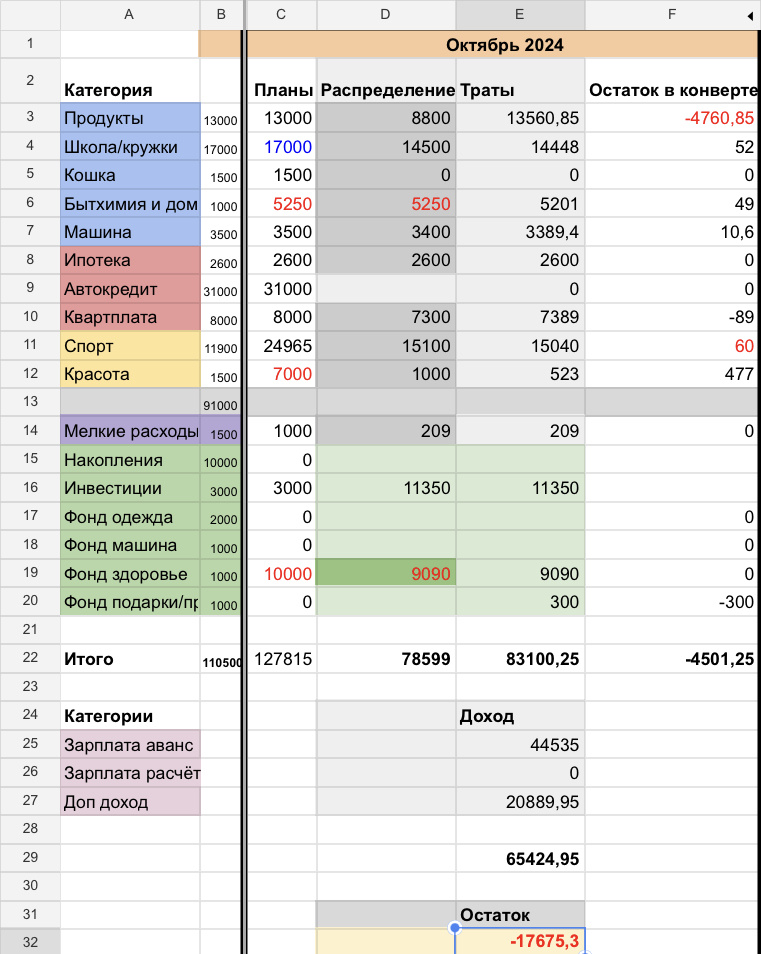761x954 pixels.
Task: Click the 'Октябрь 2024' title cell
Action: pyautogui.click(x=504, y=44)
